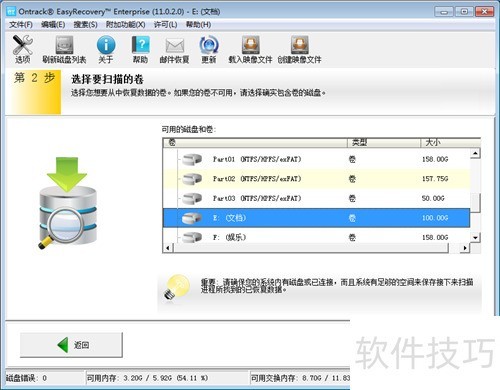Open the 许可(L) menu

pos(165,25)
